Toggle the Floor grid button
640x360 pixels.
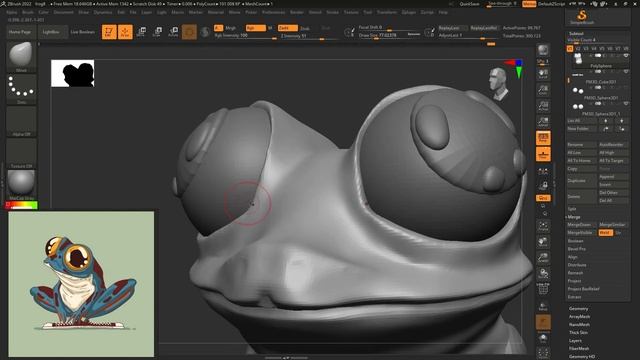click(543, 154)
